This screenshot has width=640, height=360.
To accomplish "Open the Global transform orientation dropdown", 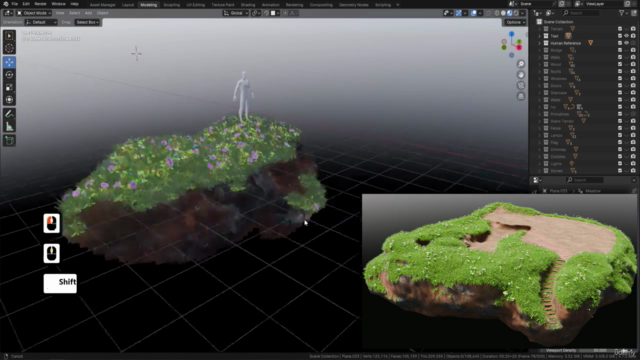I will 236,13.
